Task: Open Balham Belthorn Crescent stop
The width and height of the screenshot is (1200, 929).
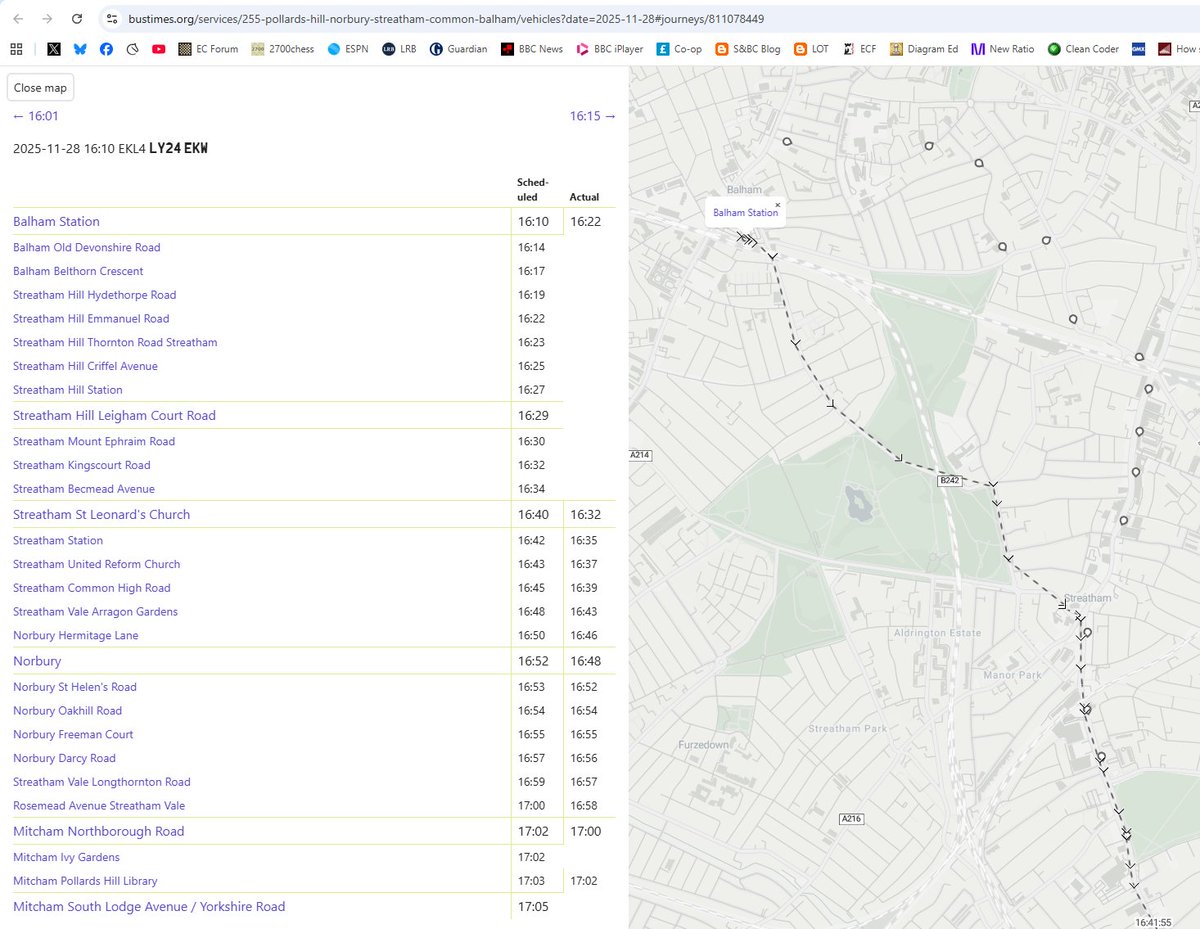Action: (78, 271)
